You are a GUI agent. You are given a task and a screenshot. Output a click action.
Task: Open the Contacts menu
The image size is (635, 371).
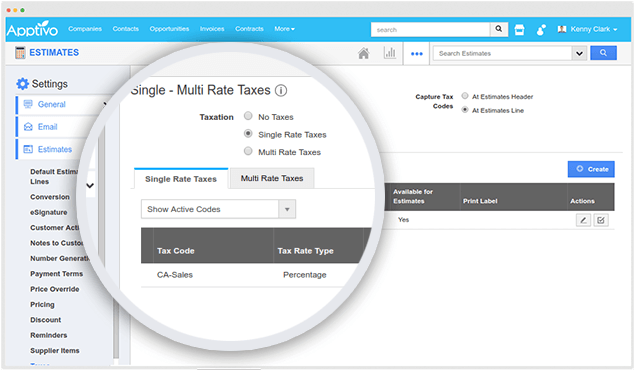[x=126, y=29]
